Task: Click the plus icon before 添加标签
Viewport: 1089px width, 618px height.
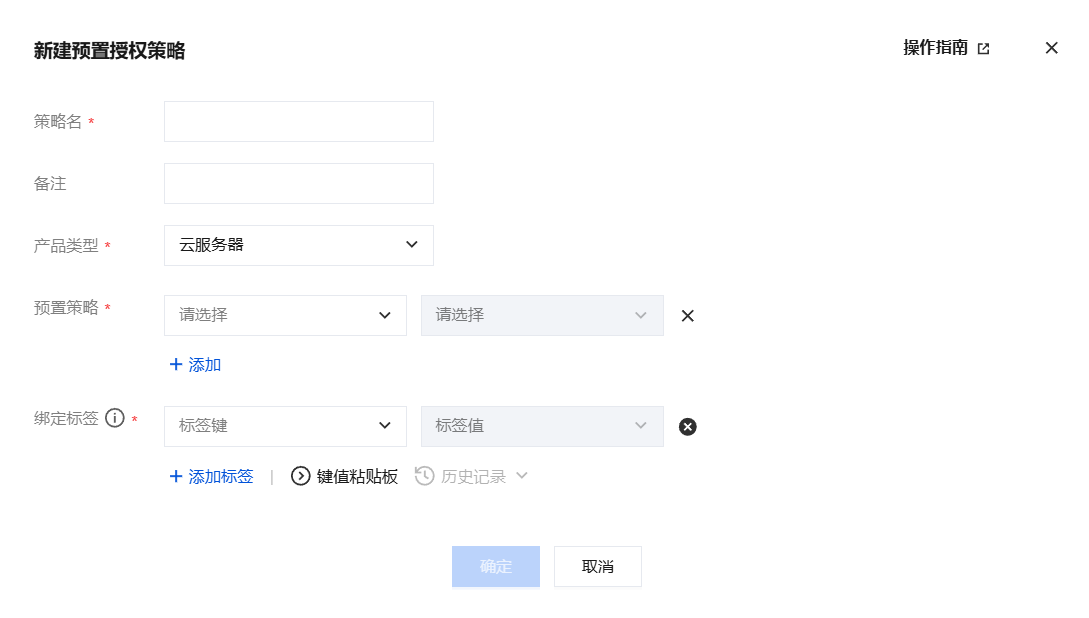Action: pos(176,476)
